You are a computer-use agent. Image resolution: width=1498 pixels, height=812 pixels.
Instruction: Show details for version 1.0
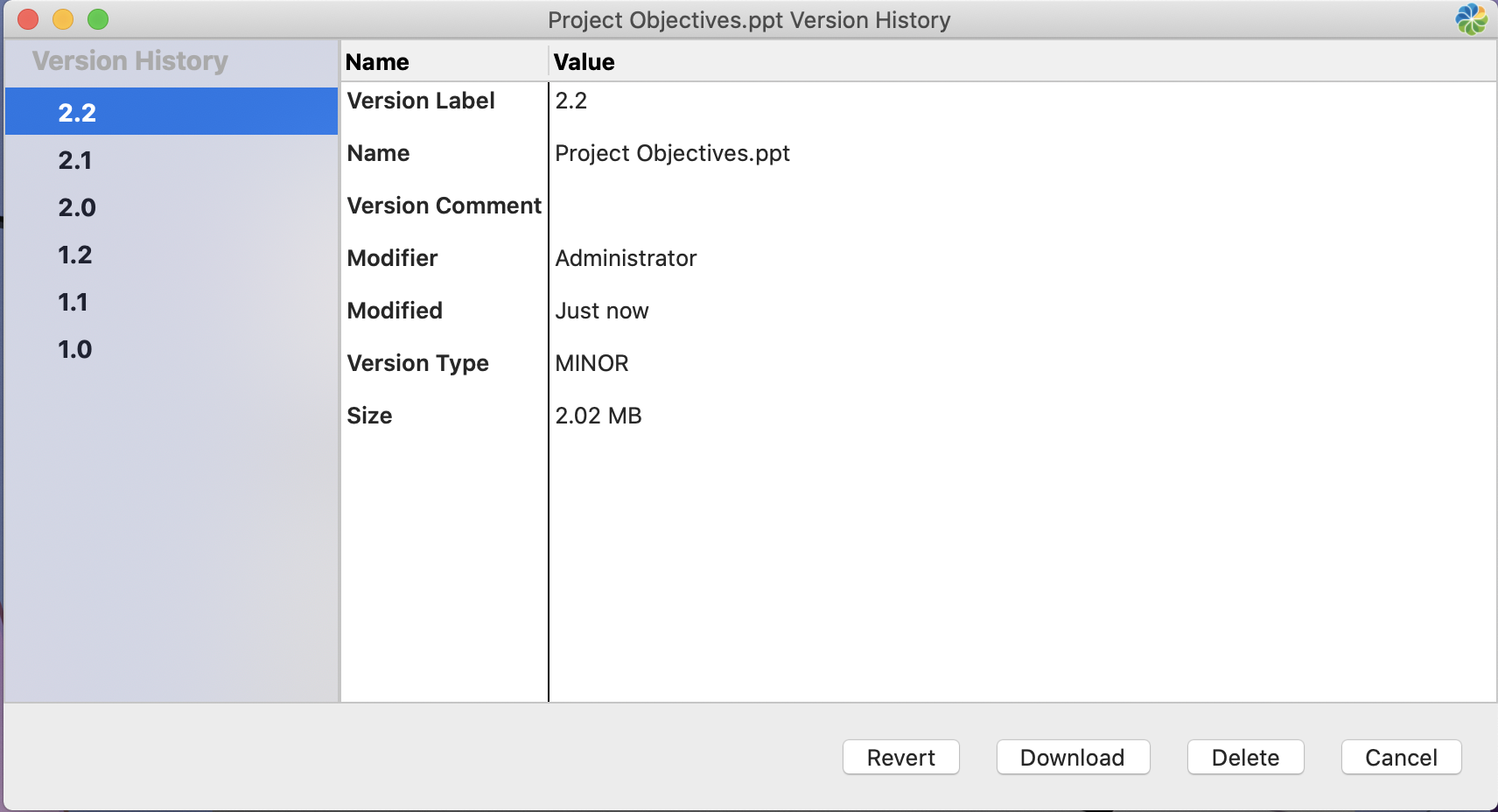pyautogui.click(x=75, y=349)
